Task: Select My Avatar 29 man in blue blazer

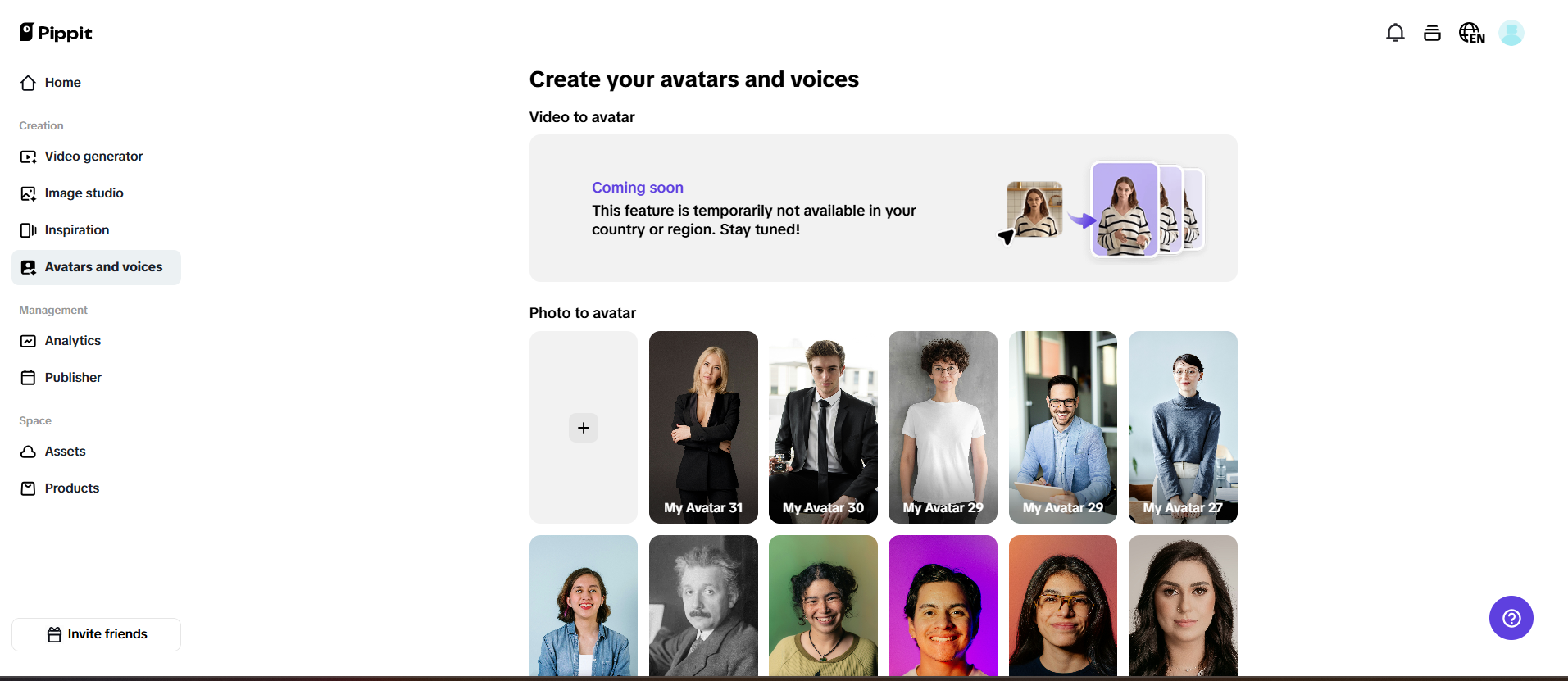Action: click(x=1063, y=427)
